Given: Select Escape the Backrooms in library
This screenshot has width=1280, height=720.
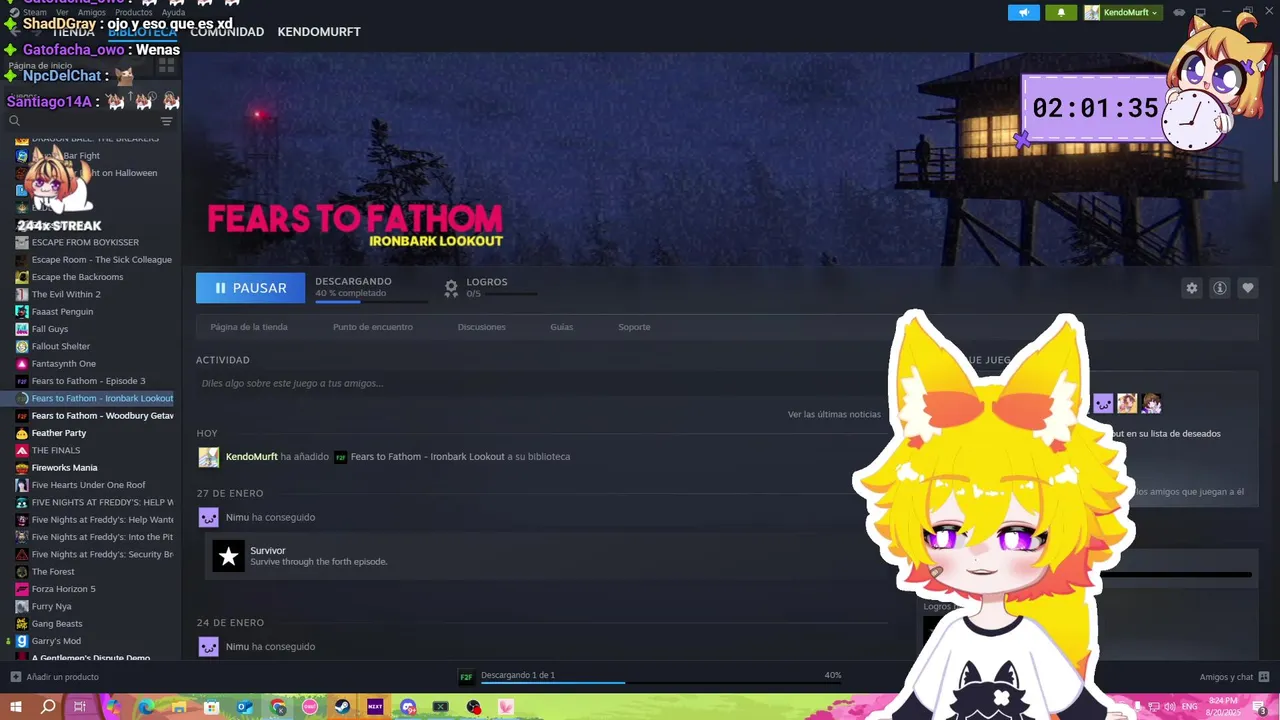Looking at the screenshot, I should pyautogui.click(x=77, y=277).
